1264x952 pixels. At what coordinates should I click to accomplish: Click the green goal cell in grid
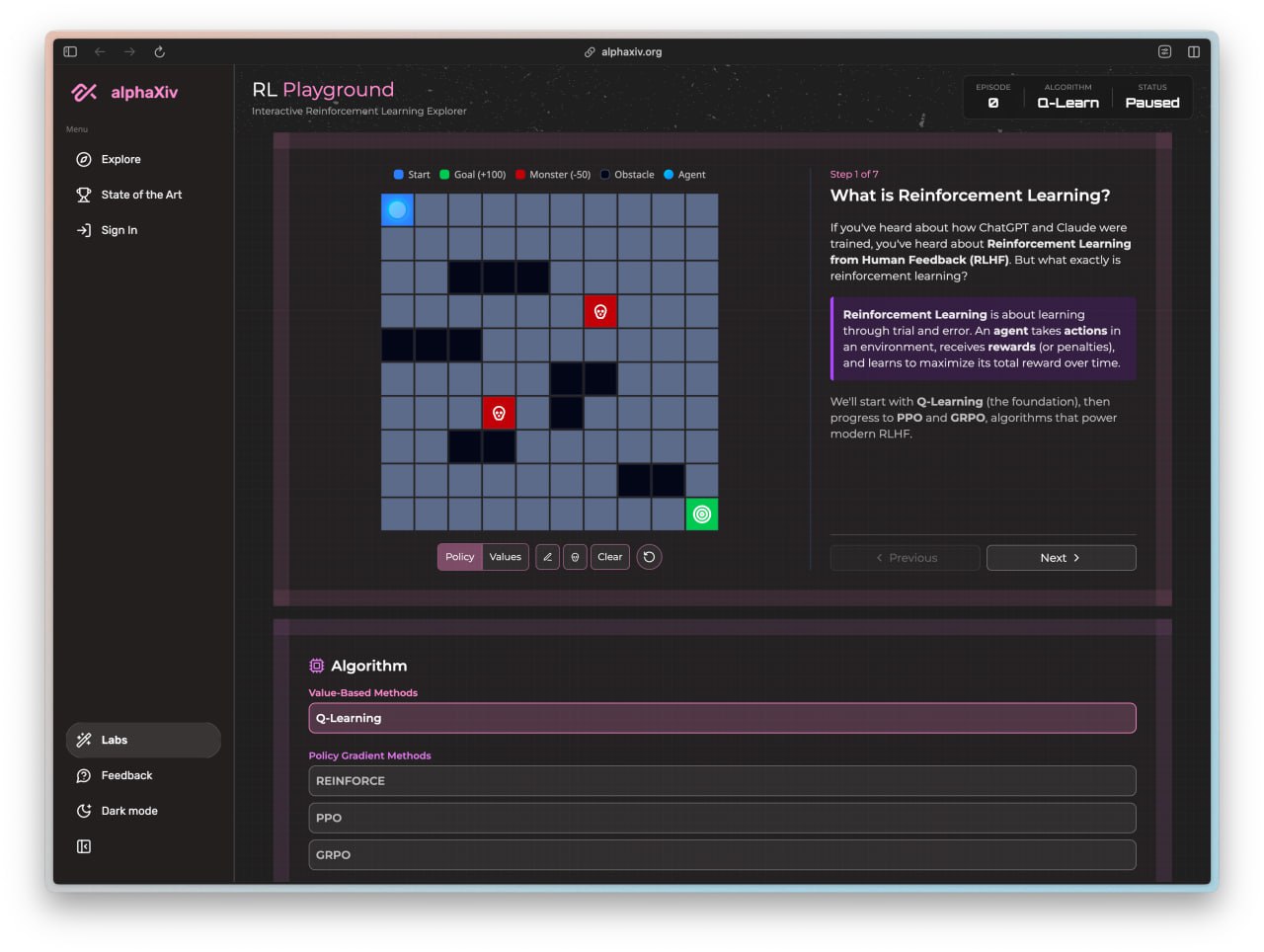point(701,515)
